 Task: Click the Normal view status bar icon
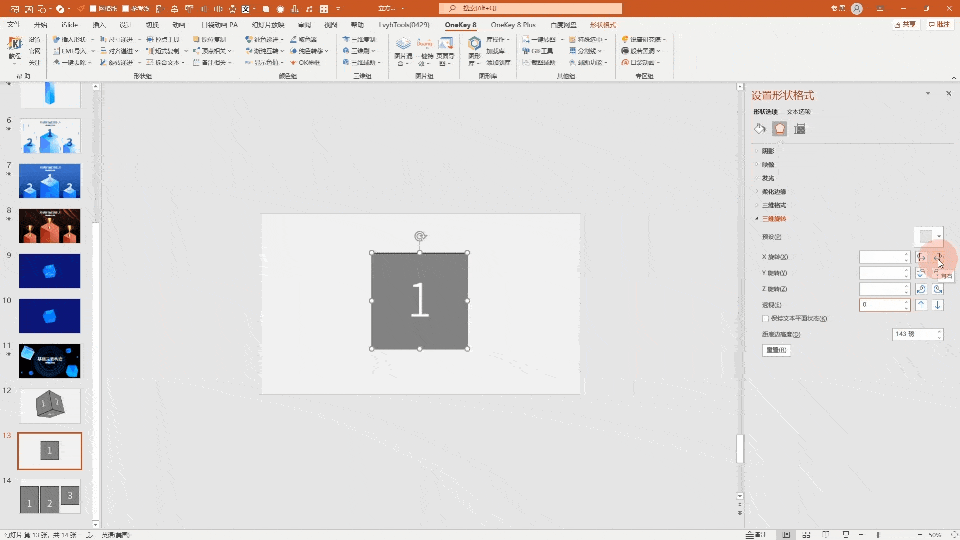[786, 534]
